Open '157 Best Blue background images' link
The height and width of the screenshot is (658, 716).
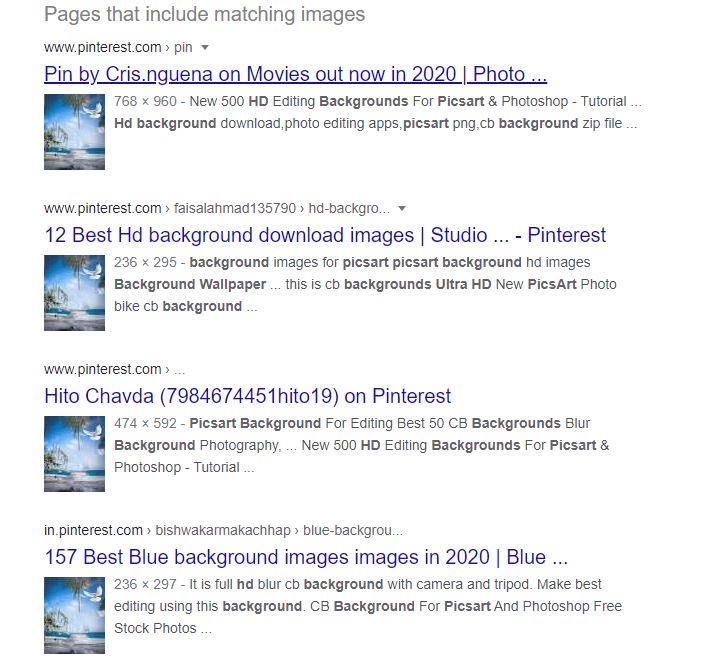(306, 557)
